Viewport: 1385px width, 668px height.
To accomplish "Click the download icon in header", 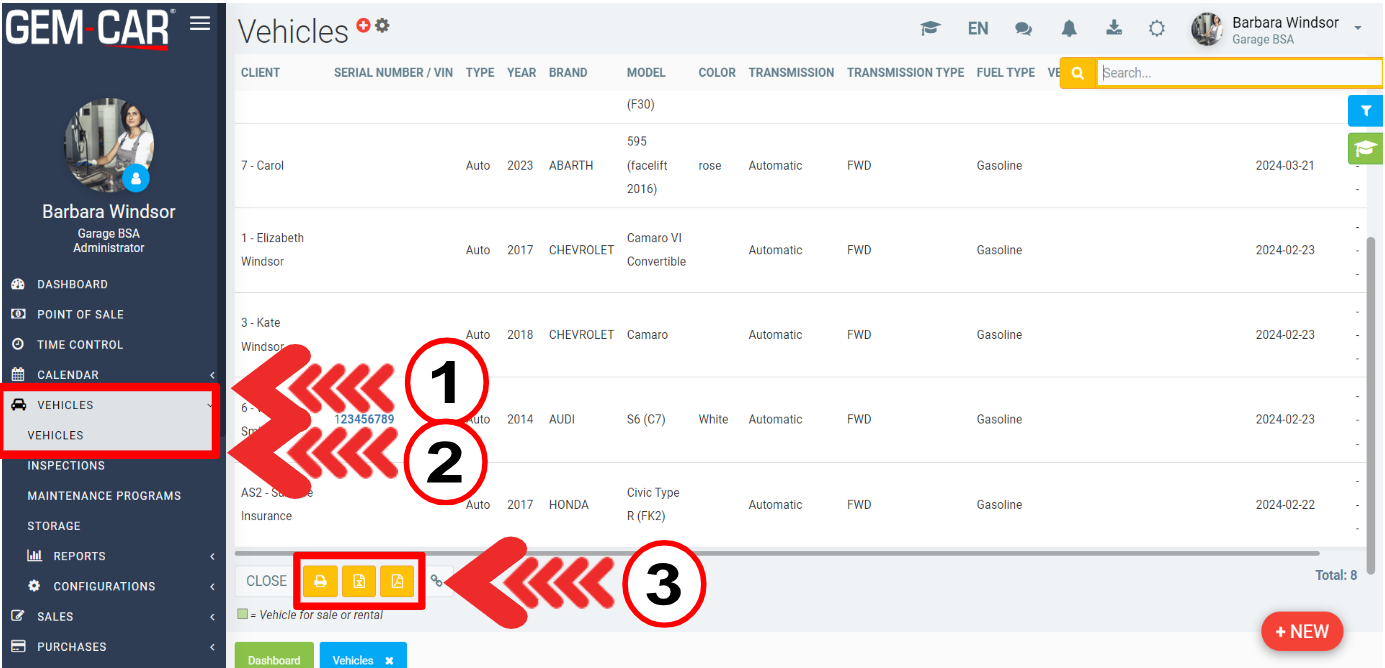I will tap(1113, 28).
